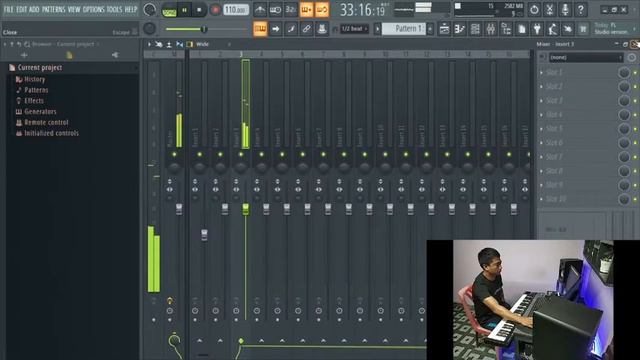Enable wait for input before recording

point(276,9)
